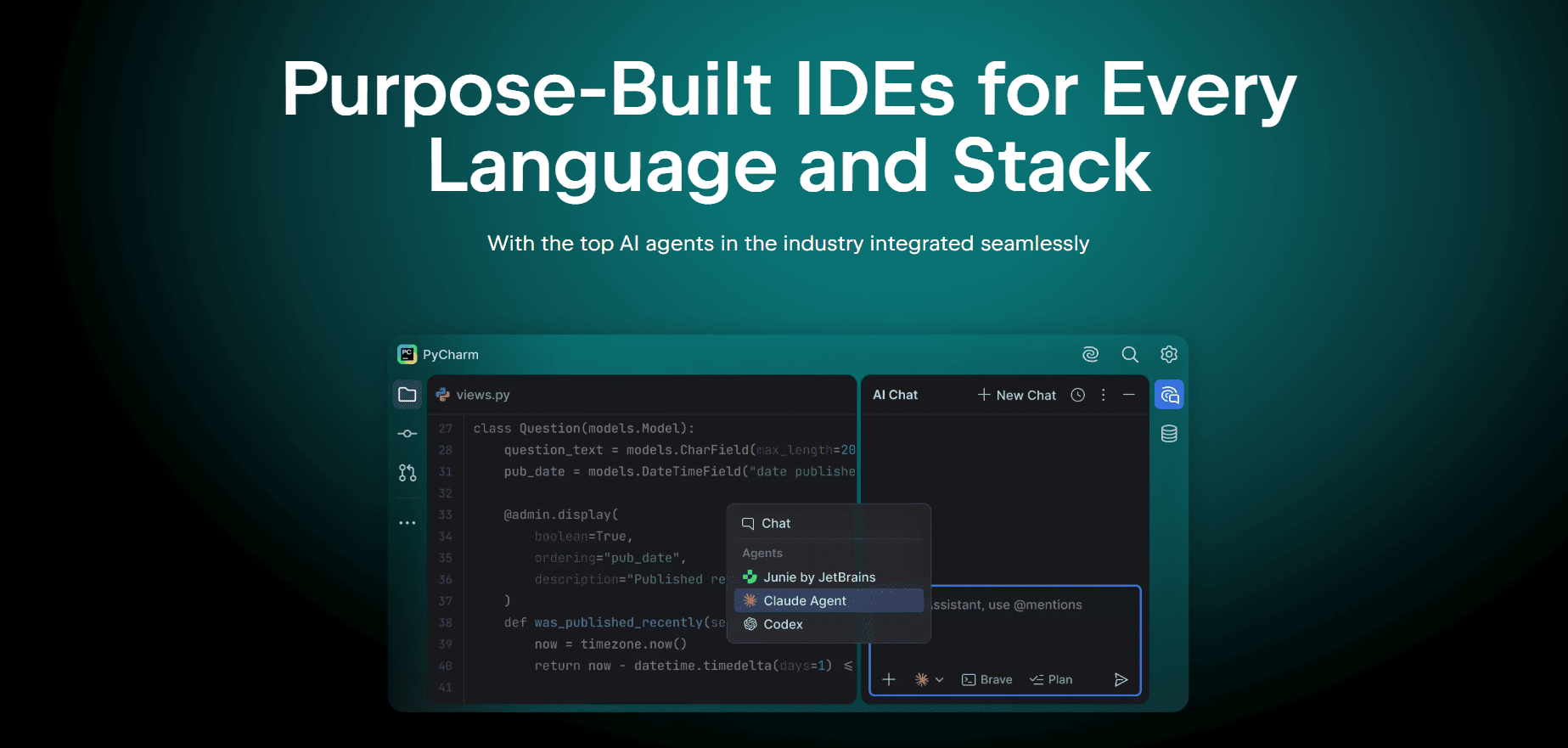This screenshot has width=1568, height=748.
Task: Open the Pull Requests sidebar icon
Action: click(x=407, y=473)
